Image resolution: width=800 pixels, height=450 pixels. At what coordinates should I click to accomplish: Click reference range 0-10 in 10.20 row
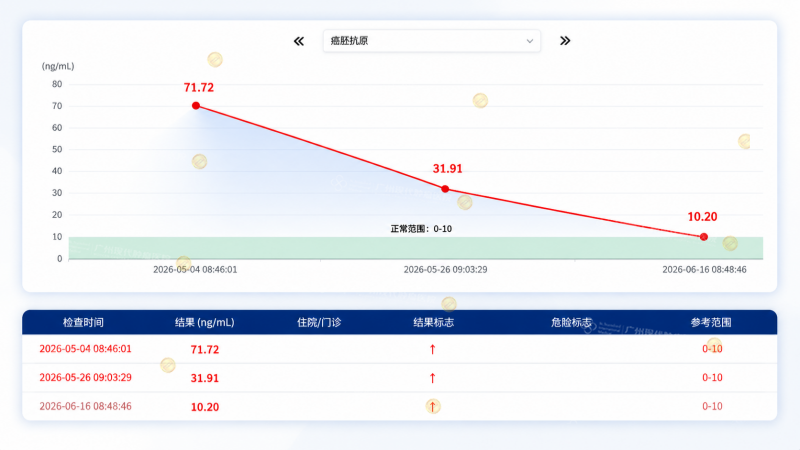(712, 406)
